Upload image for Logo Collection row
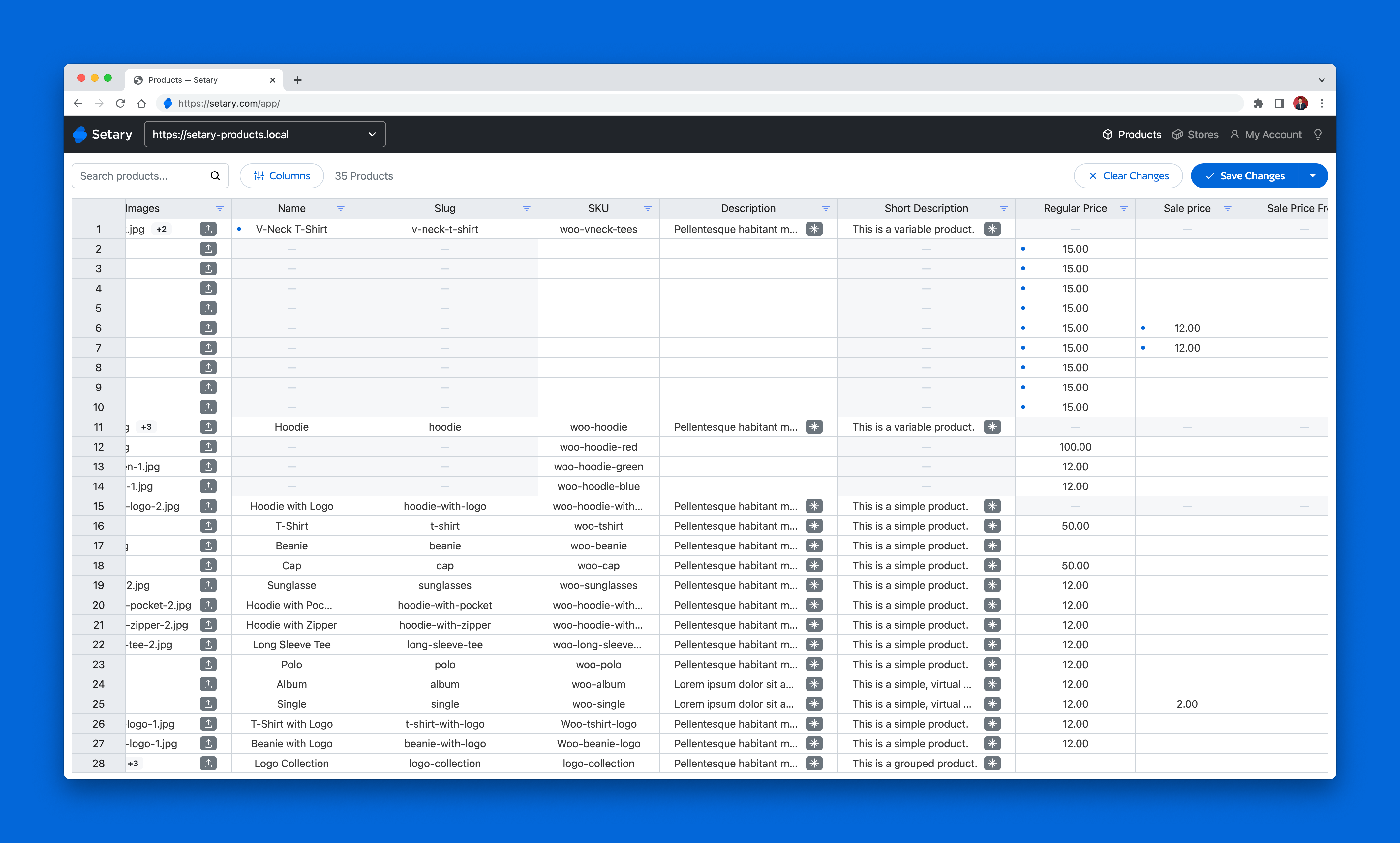 [208, 763]
